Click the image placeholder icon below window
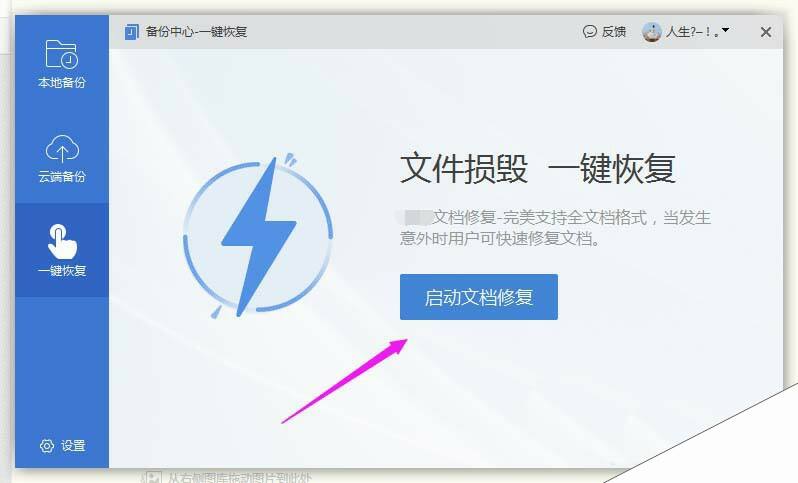Viewport: 798px width, 483px height. click(x=151, y=477)
